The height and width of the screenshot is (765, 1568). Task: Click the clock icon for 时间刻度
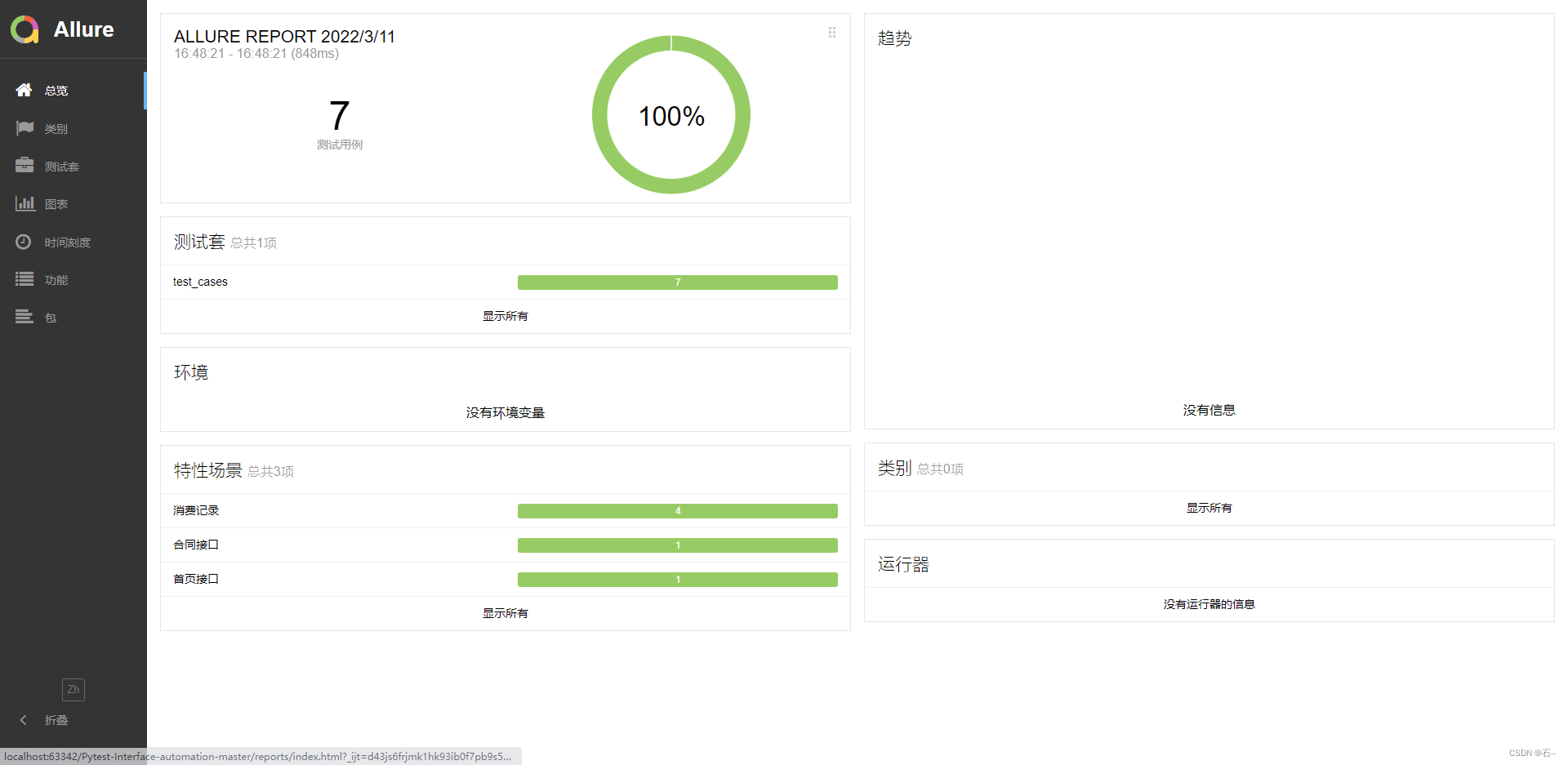pyautogui.click(x=24, y=242)
